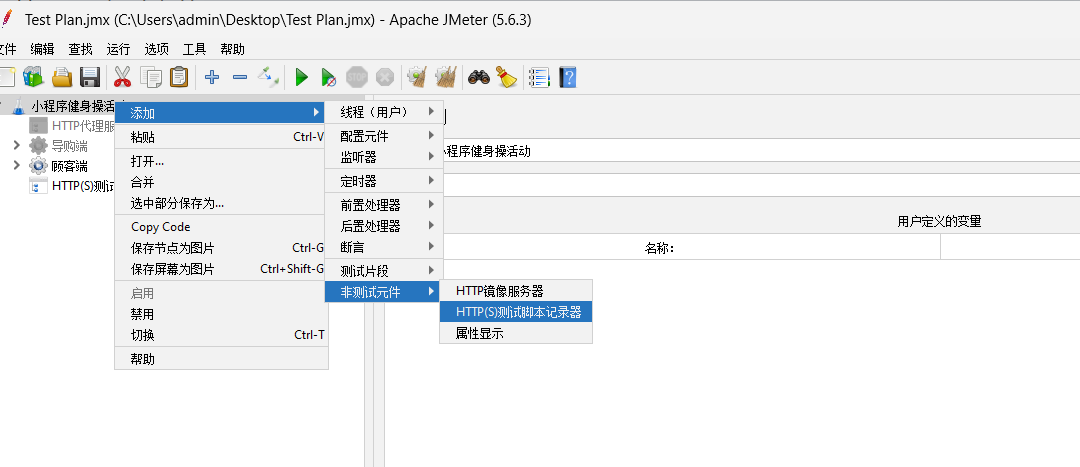1080x467 pixels.
Task: Click the Open file folder icon
Action: (62, 76)
